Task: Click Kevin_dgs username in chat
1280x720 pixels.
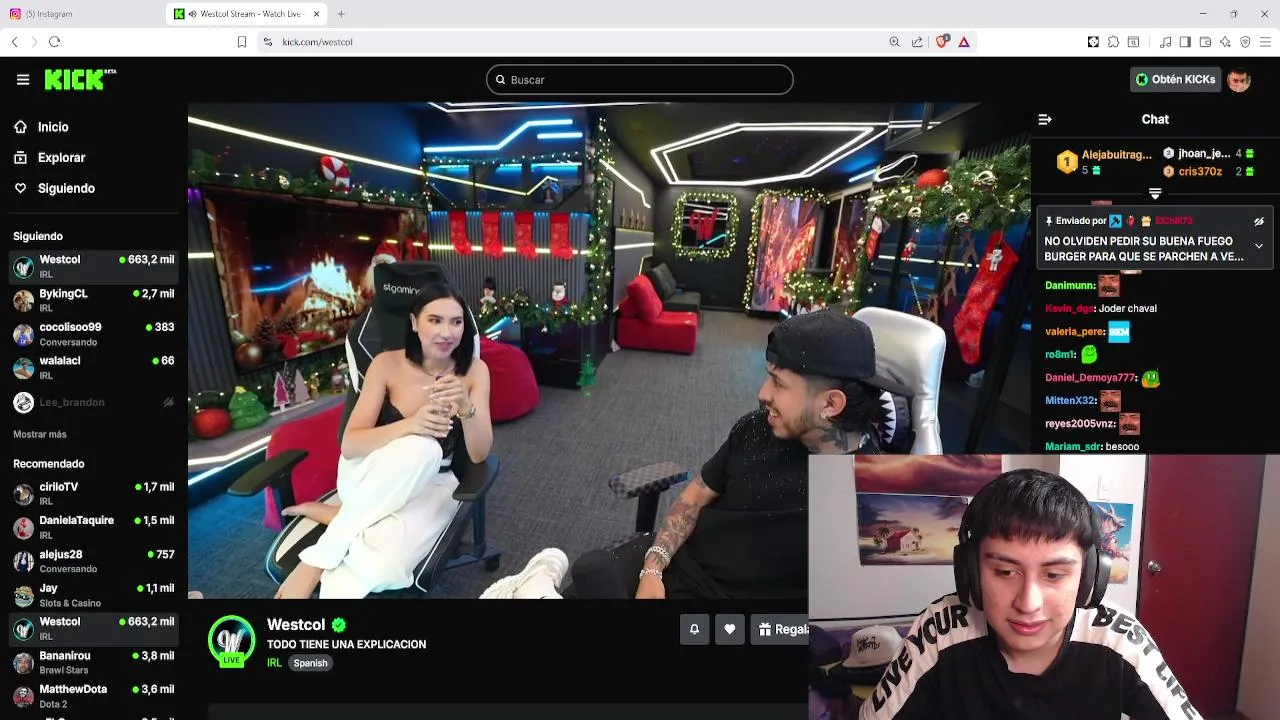Action: pyautogui.click(x=1070, y=309)
